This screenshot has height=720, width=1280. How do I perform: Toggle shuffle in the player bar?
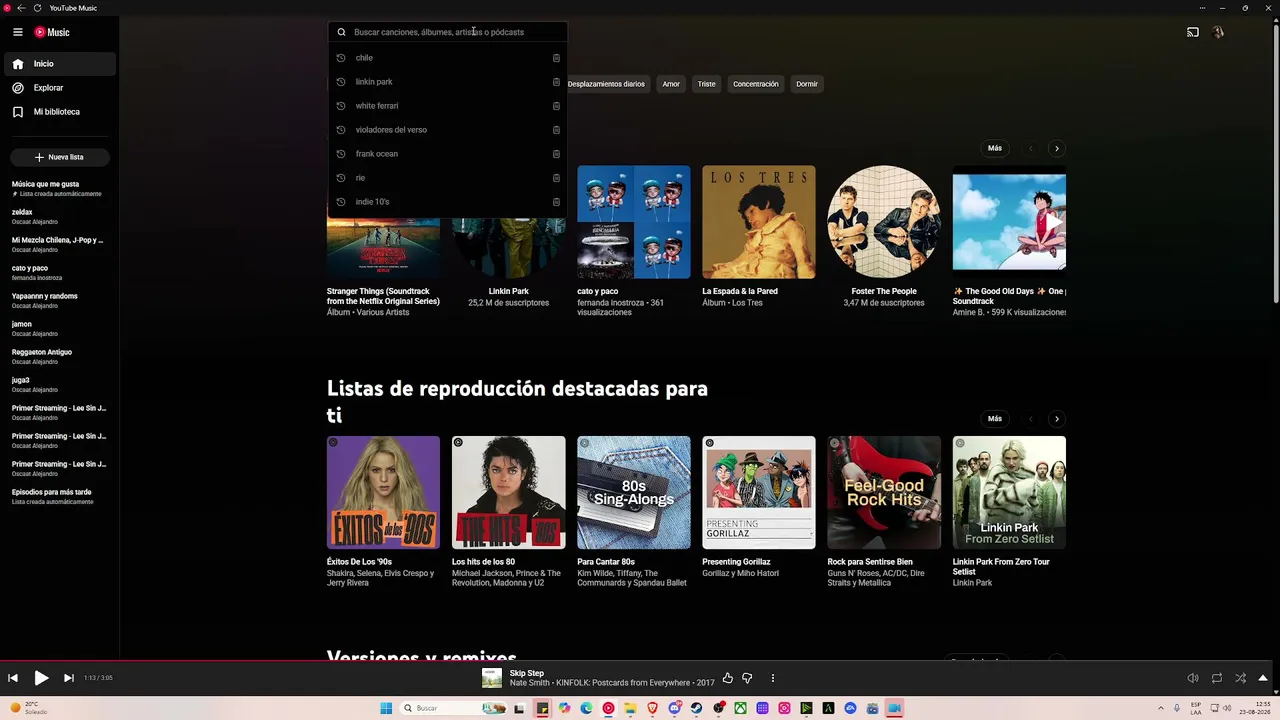[x=1241, y=678]
